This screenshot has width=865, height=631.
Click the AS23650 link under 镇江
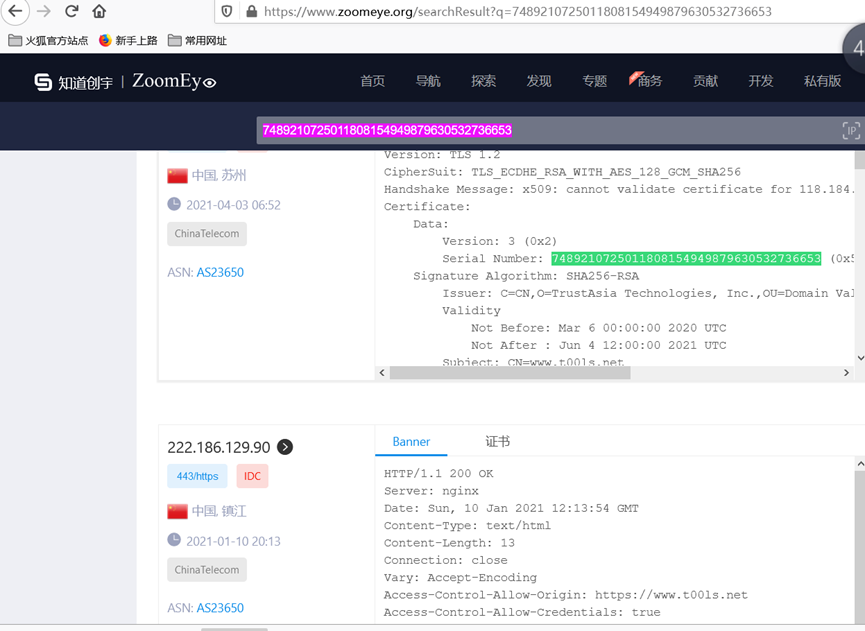tap(220, 608)
